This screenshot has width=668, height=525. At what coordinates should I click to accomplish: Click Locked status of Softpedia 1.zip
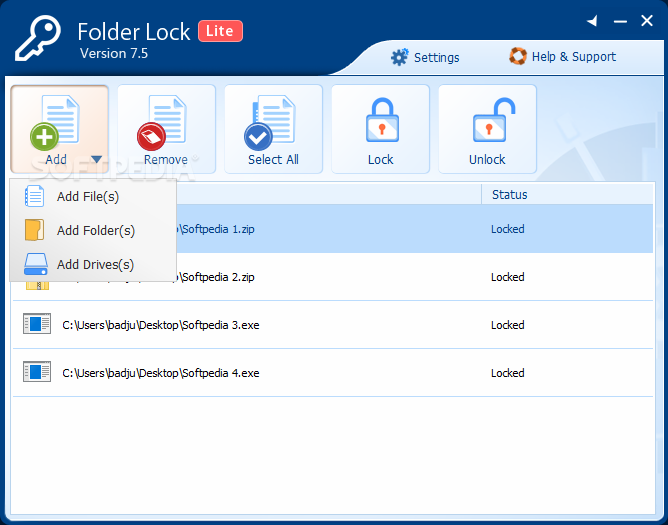click(507, 229)
